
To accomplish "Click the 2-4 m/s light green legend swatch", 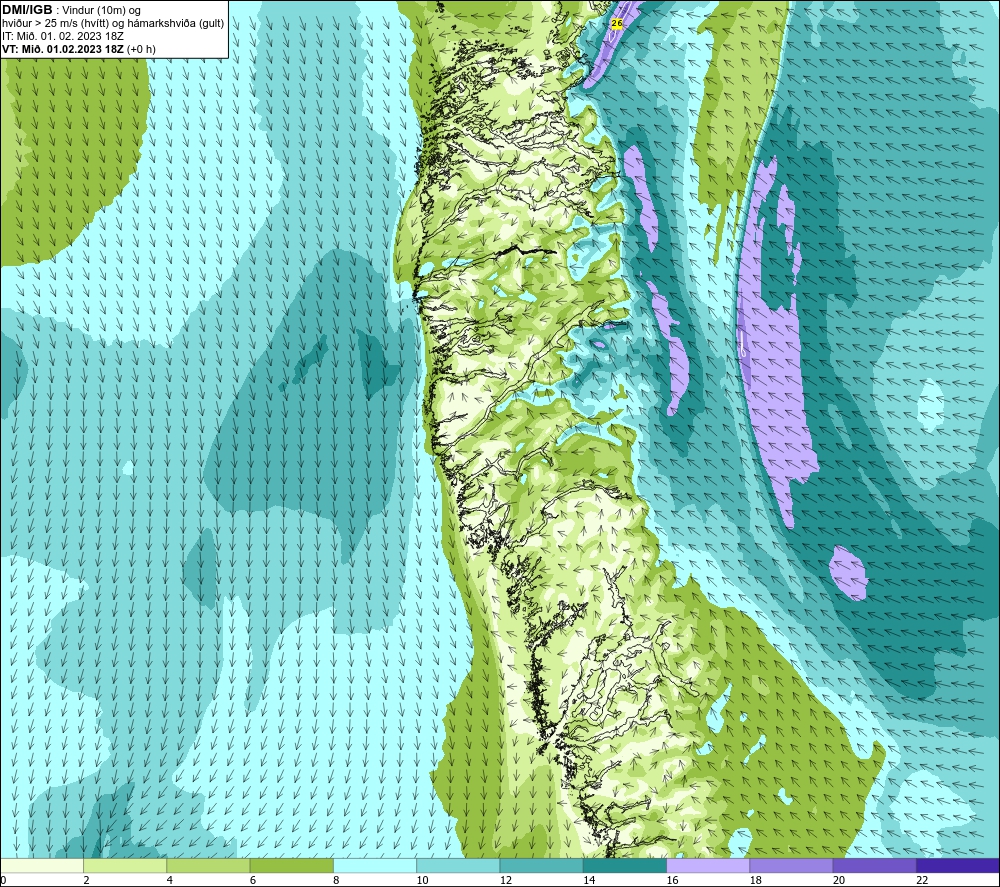I will click(125, 865).
